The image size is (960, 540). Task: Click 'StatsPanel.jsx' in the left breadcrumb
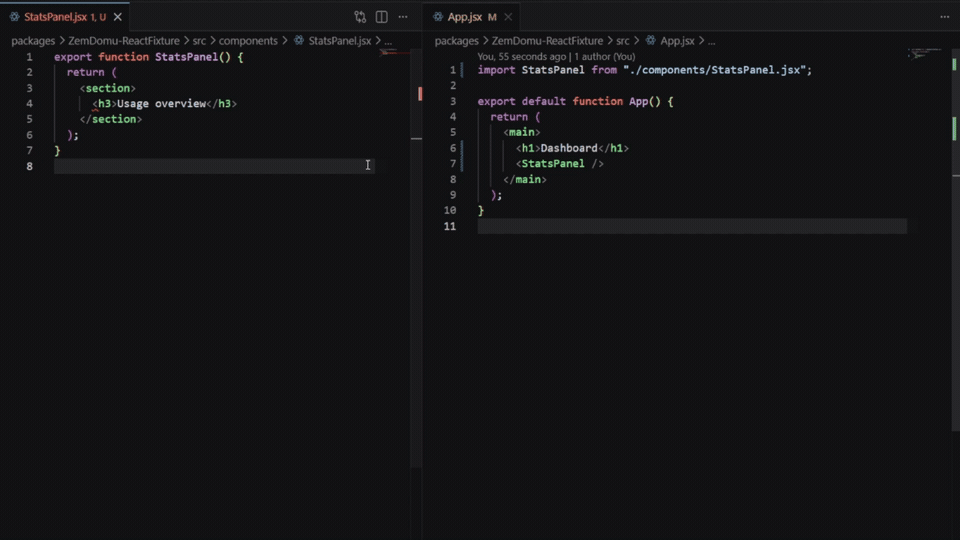point(340,41)
